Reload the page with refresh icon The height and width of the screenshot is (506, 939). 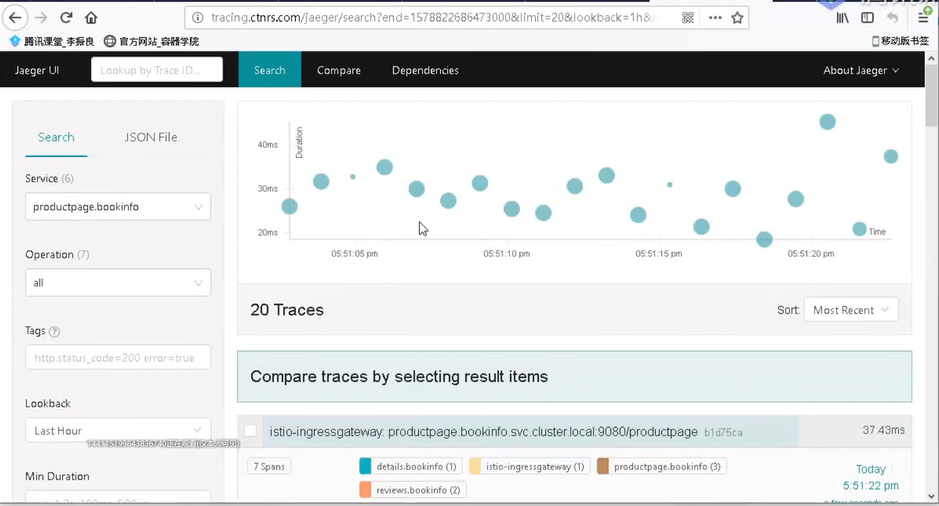66,17
